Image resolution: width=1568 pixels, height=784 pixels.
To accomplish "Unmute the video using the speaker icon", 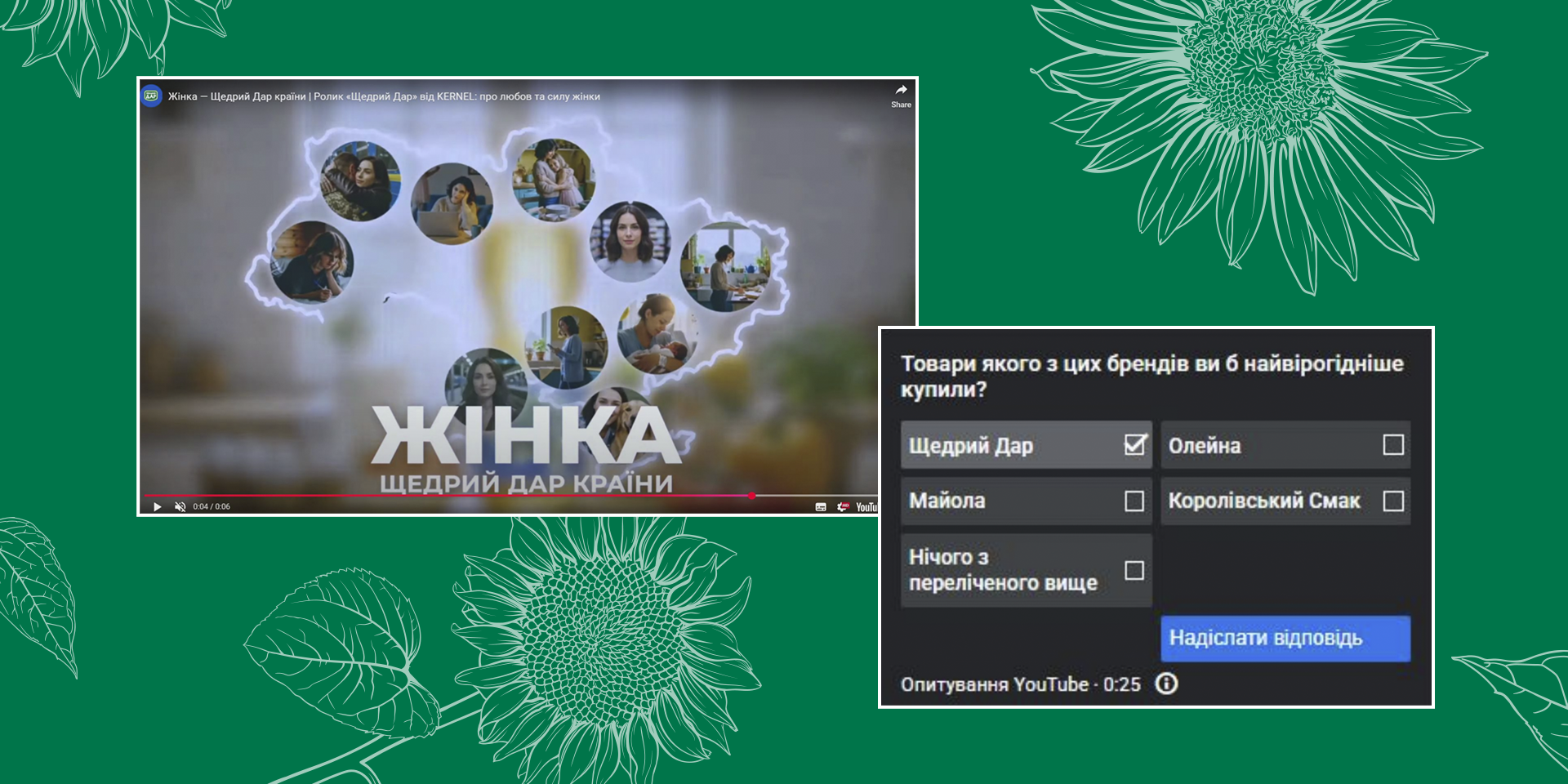I will pyautogui.click(x=180, y=507).
